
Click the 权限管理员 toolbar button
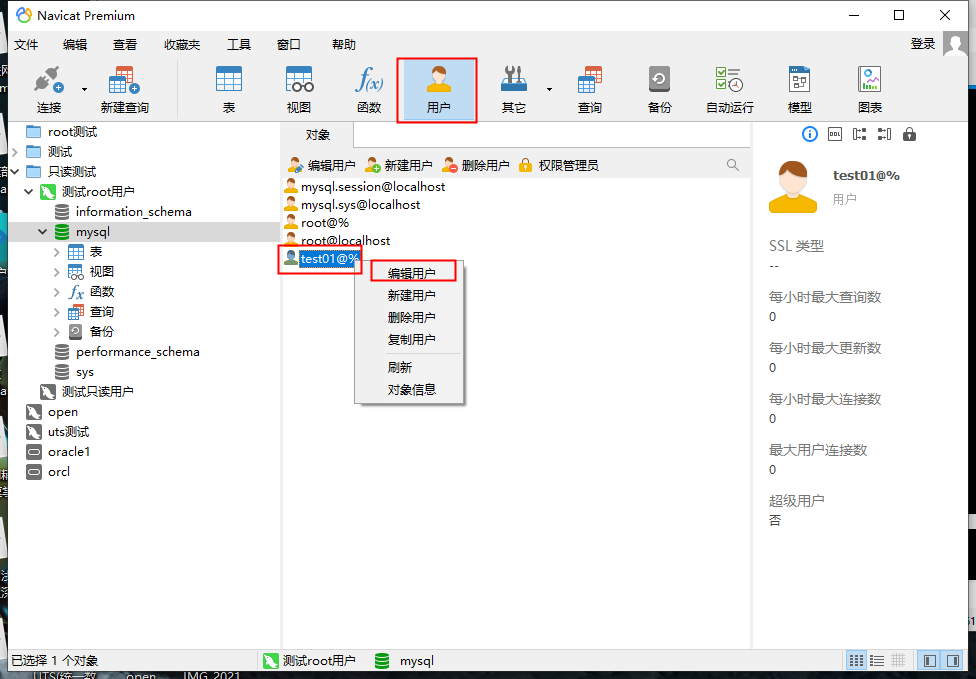tap(559, 166)
